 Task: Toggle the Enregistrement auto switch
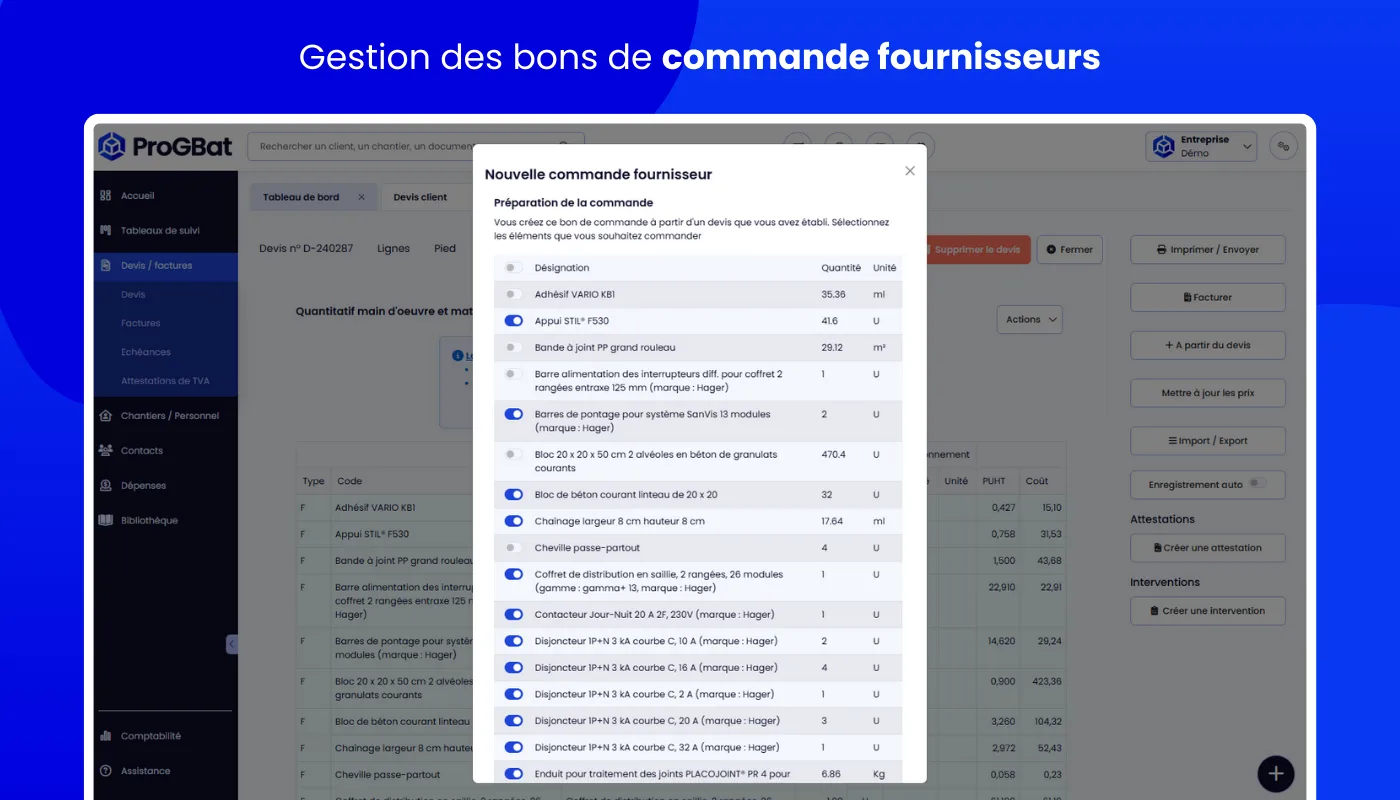(1257, 484)
